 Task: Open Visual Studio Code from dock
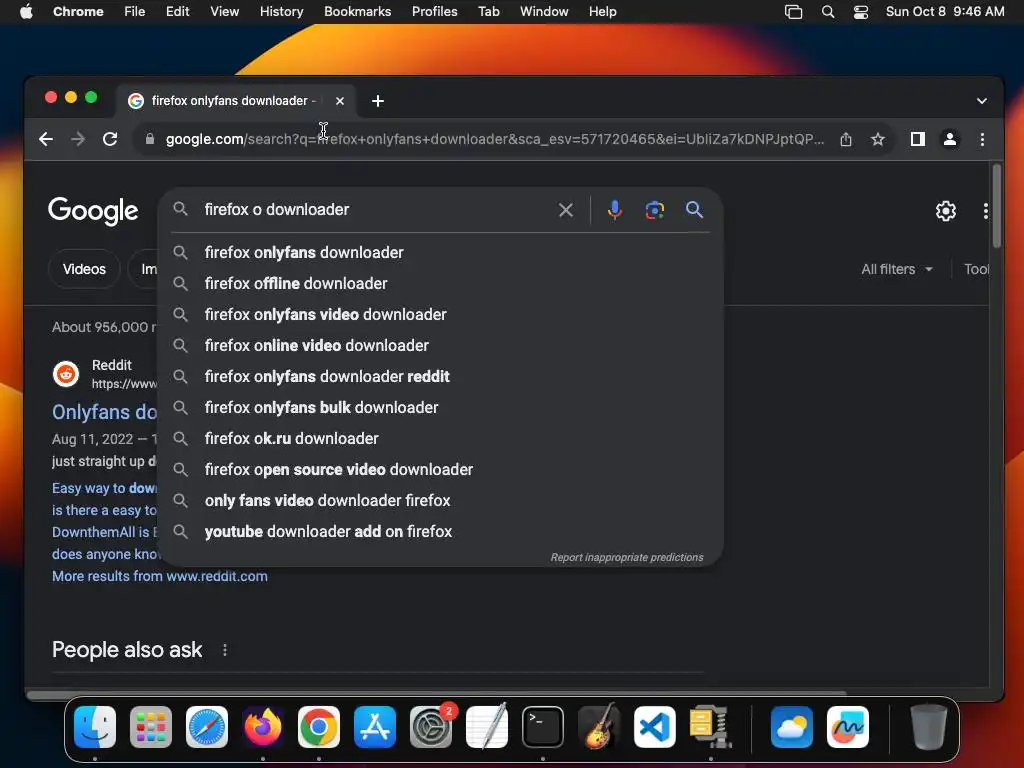pos(655,727)
